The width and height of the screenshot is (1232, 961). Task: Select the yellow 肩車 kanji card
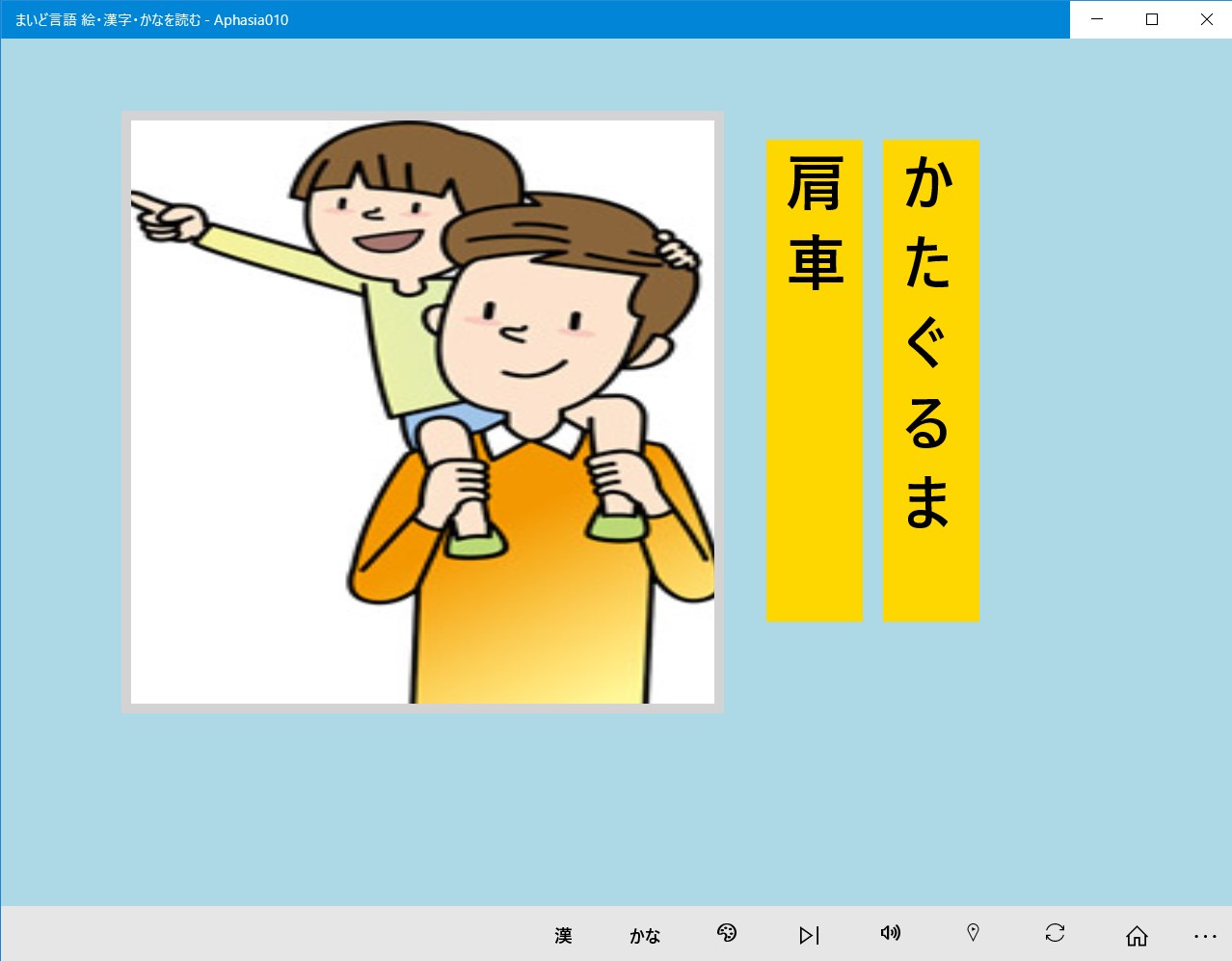[815, 381]
